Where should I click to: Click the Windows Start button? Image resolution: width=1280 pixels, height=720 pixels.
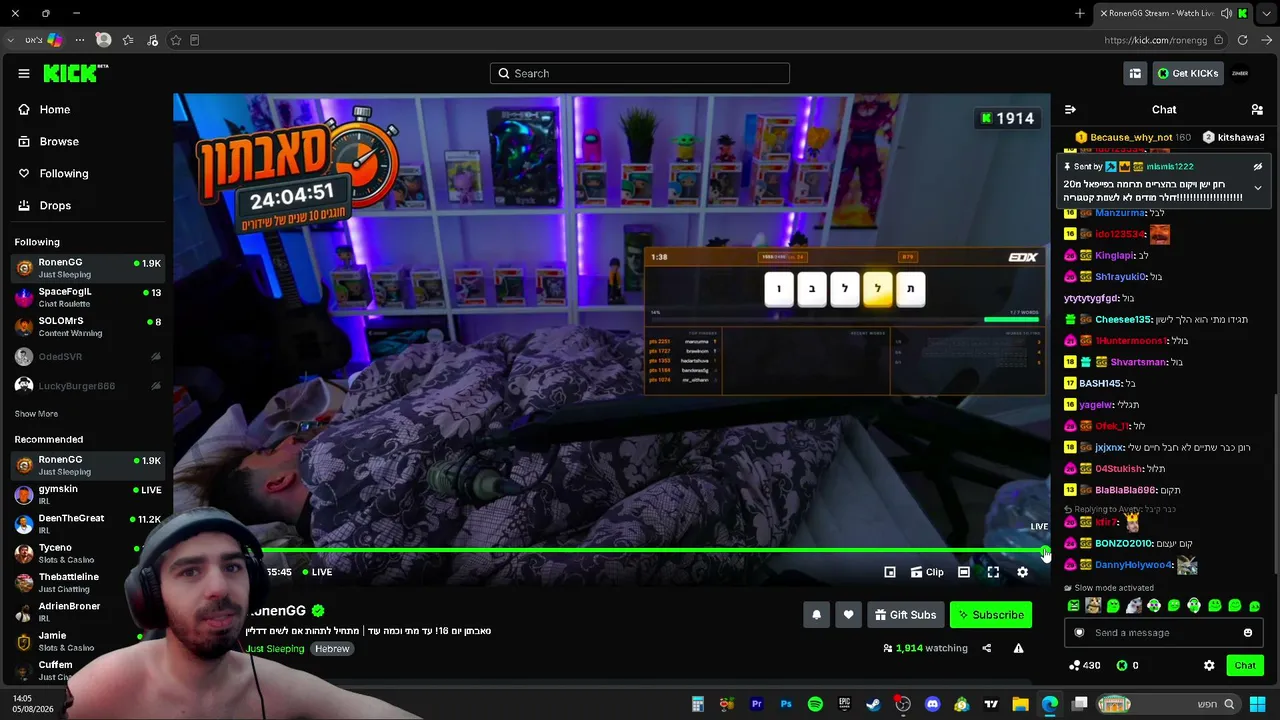(1257, 704)
